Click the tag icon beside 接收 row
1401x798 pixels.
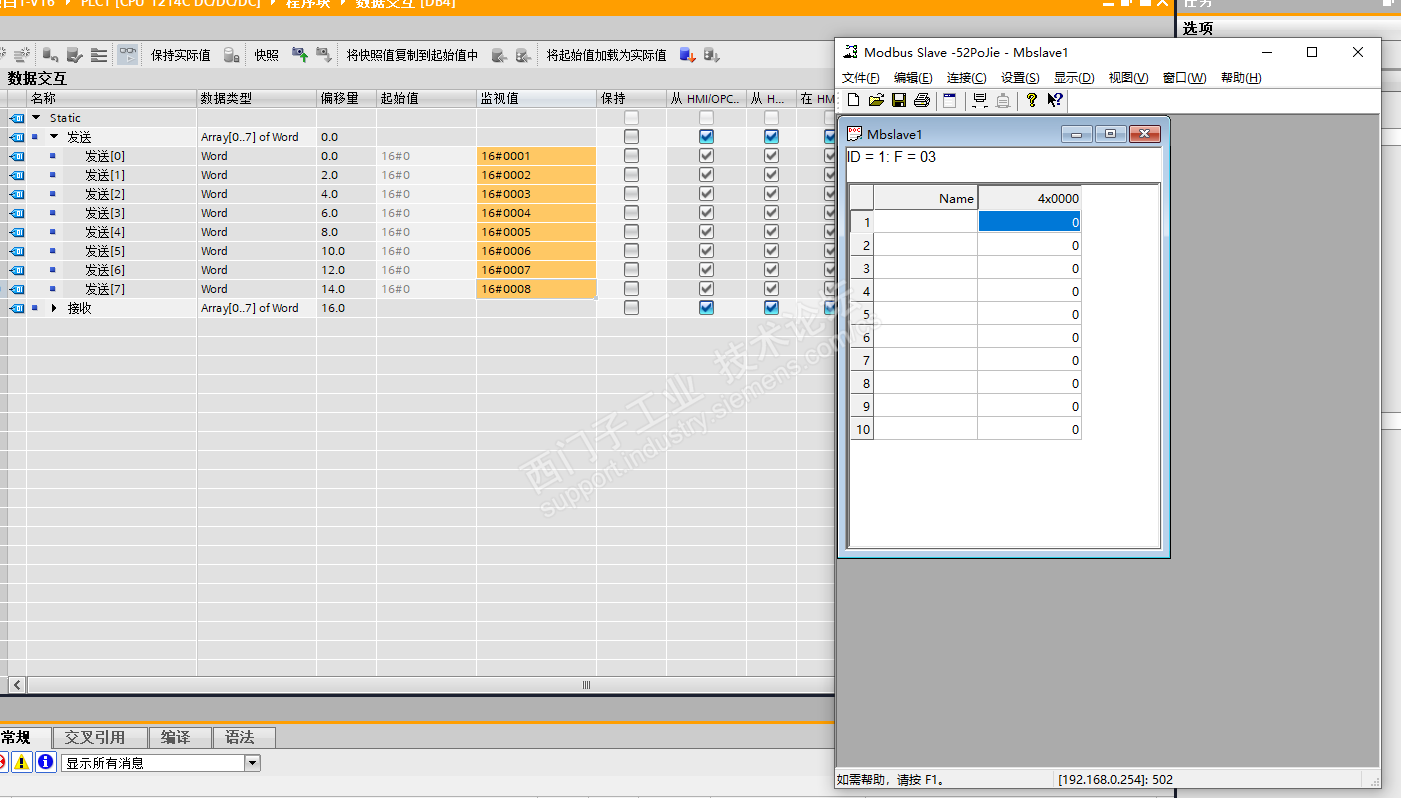point(17,308)
